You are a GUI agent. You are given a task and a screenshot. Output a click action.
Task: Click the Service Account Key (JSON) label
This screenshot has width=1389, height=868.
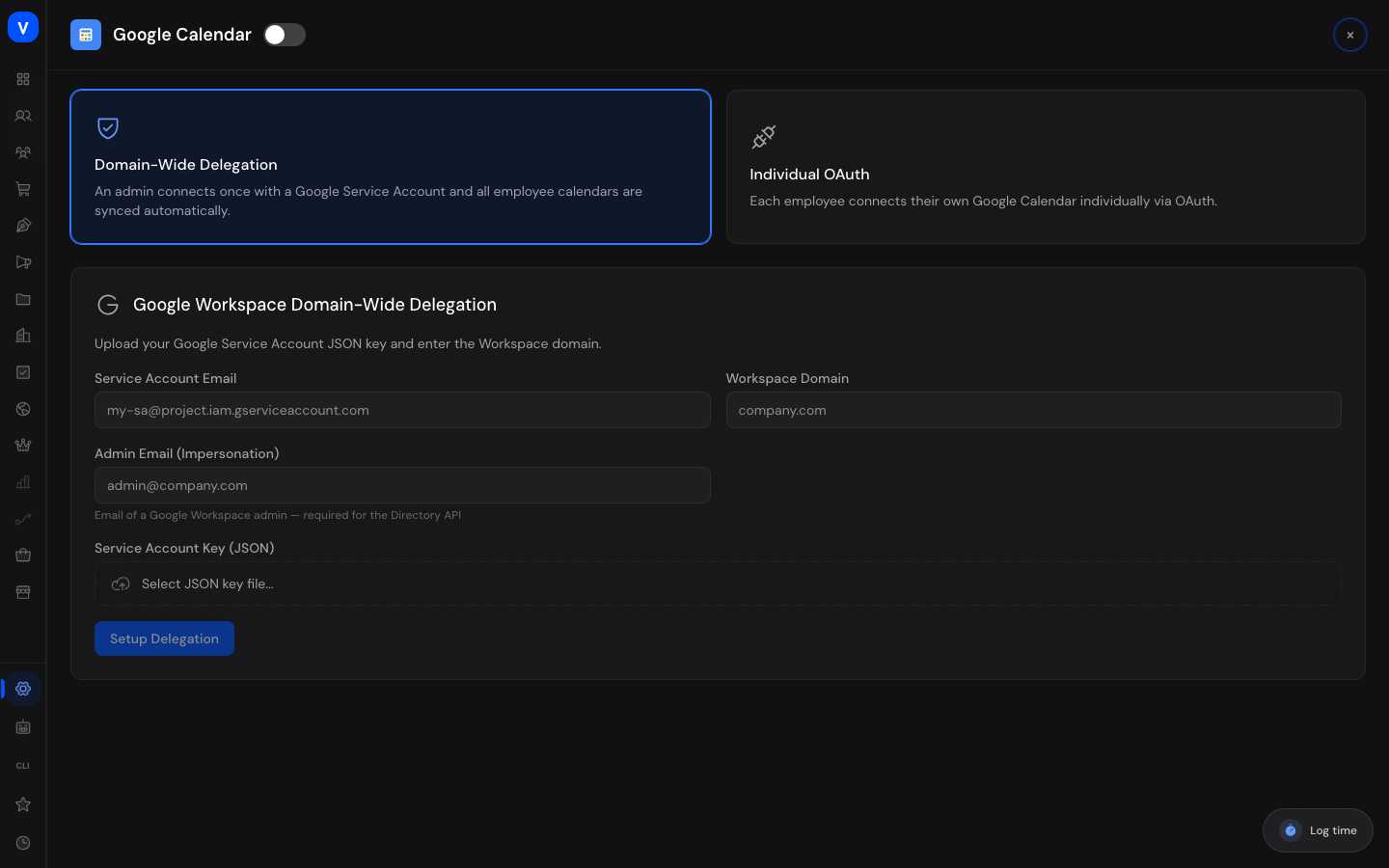click(184, 548)
